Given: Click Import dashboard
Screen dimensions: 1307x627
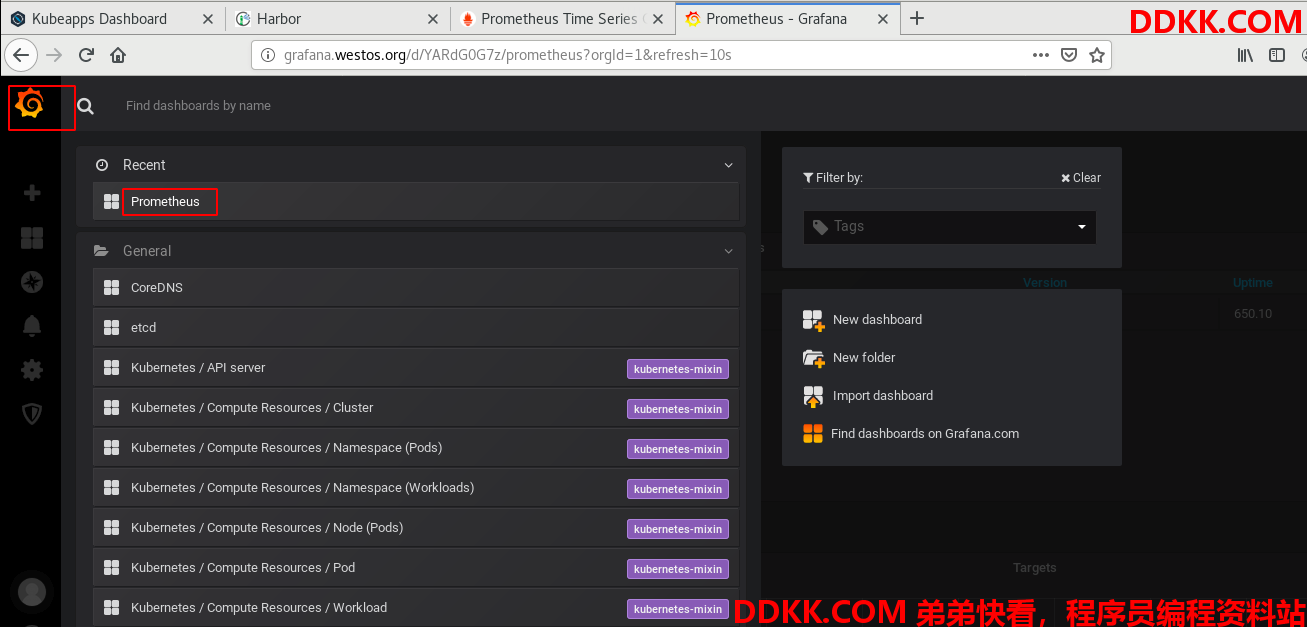Looking at the screenshot, I should click(868, 396).
